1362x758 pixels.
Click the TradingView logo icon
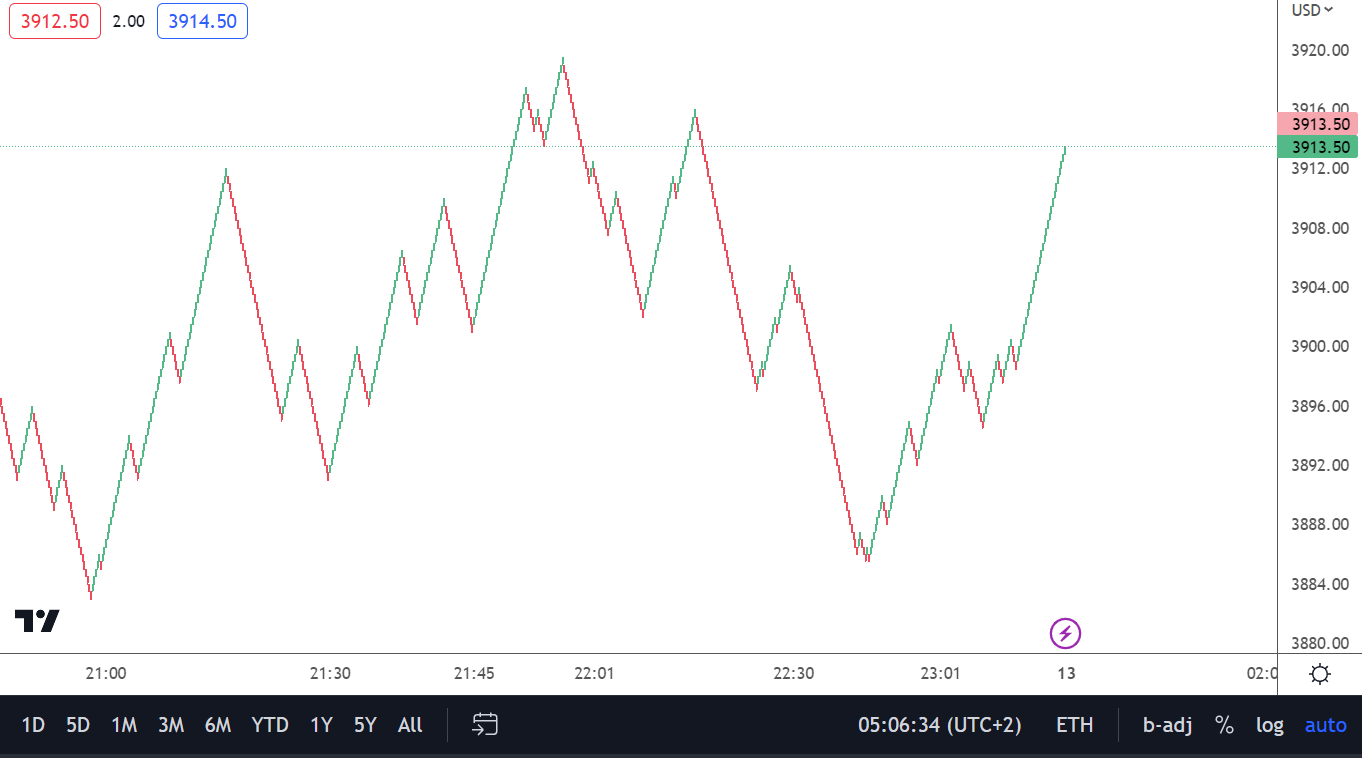click(x=37, y=621)
